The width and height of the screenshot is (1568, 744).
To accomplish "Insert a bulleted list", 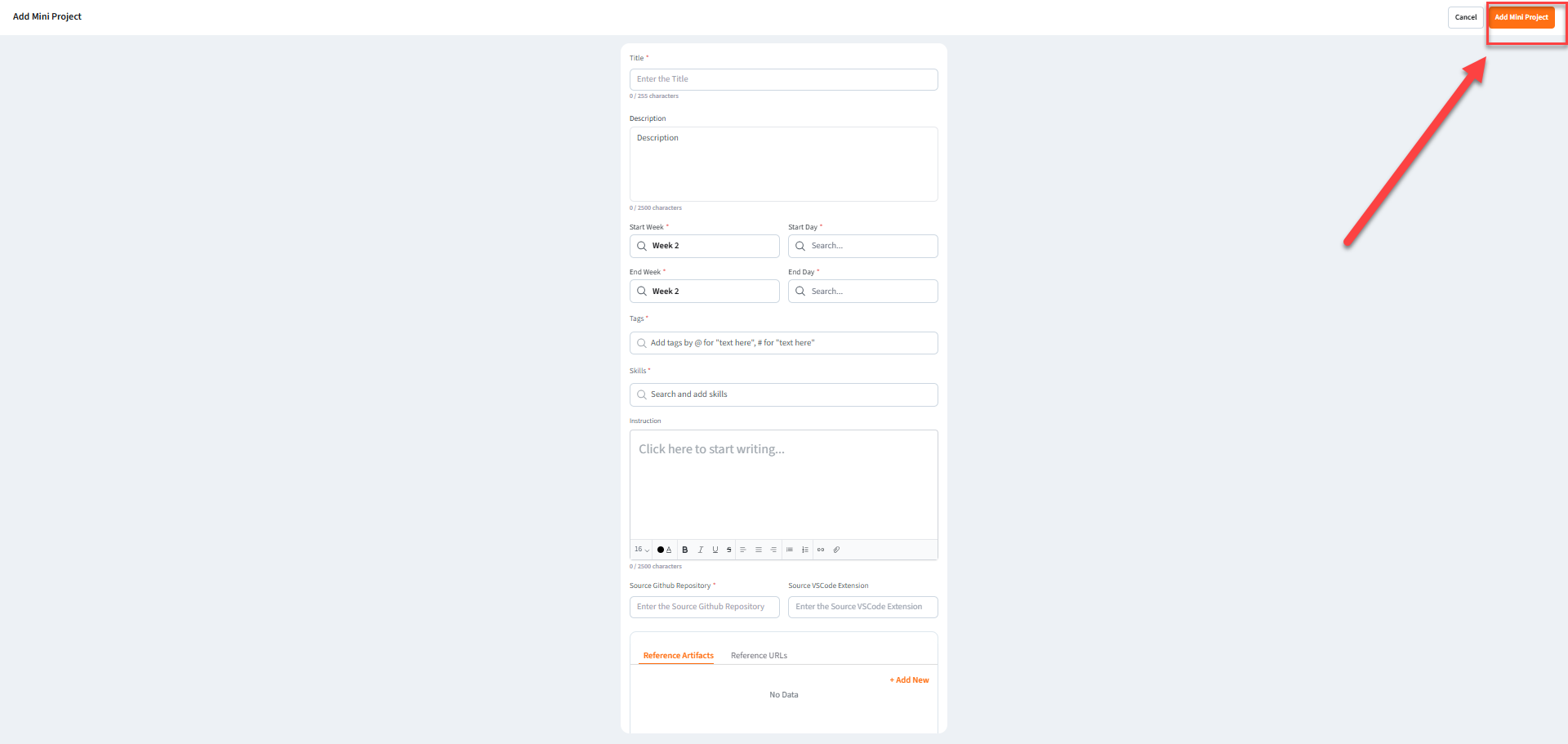I will pyautogui.click(x=790, y=550).
